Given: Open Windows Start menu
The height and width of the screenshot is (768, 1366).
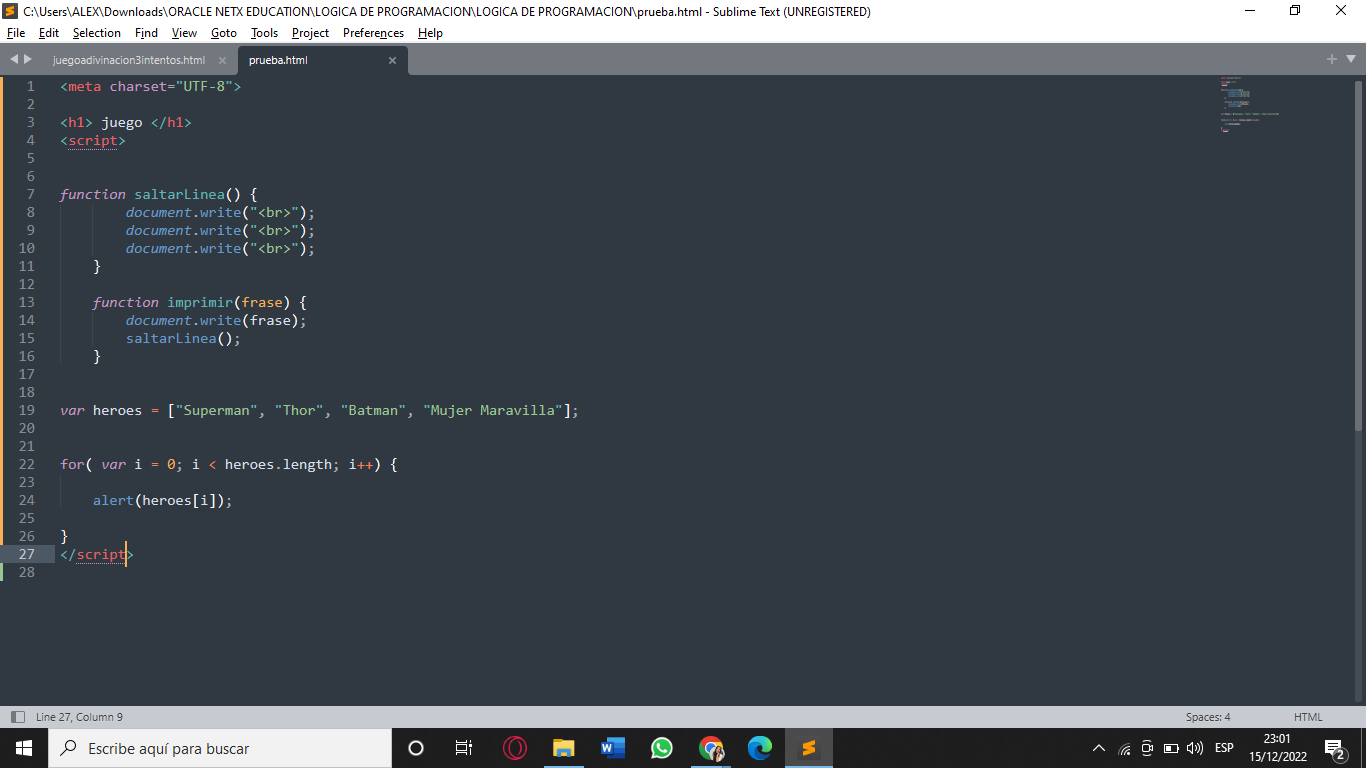Looking at the screenshot, I should tap(24, 748).
